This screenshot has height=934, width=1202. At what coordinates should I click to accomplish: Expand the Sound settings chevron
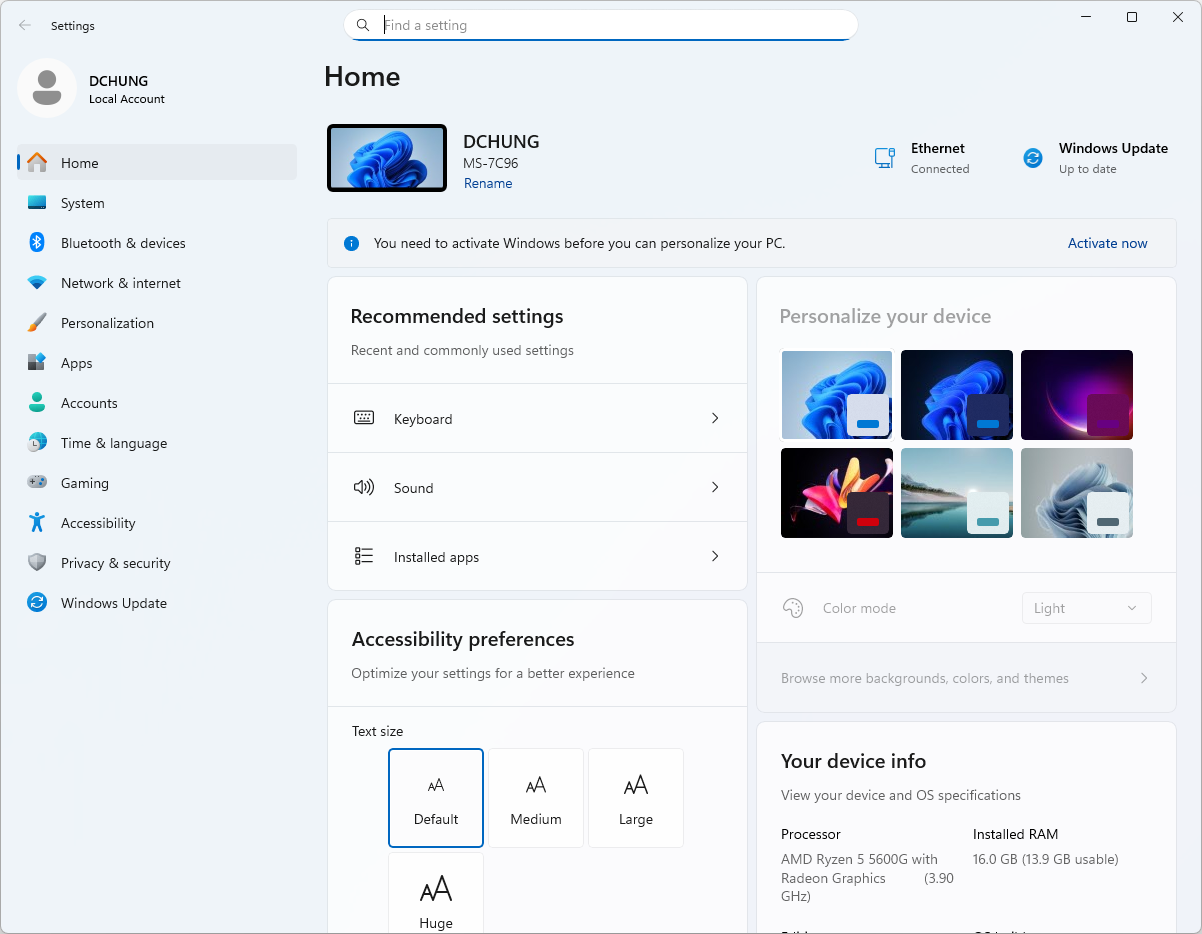click(715, 487)
